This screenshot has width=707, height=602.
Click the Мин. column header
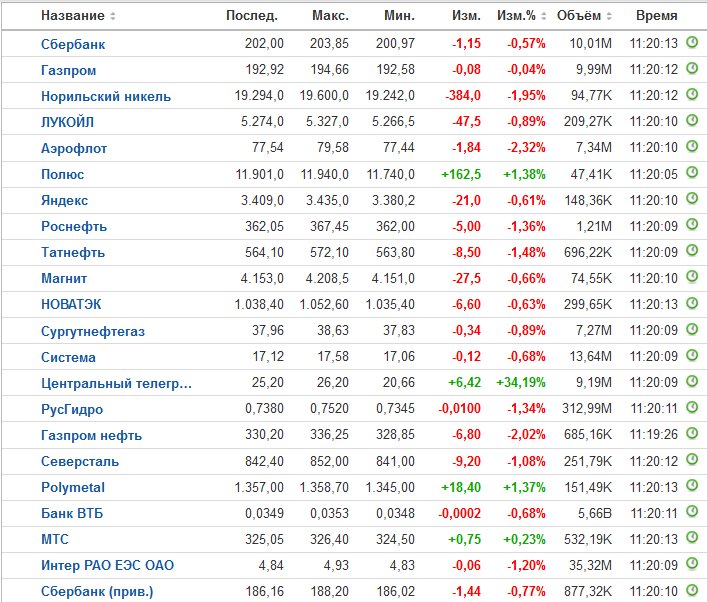coord(399,16)
